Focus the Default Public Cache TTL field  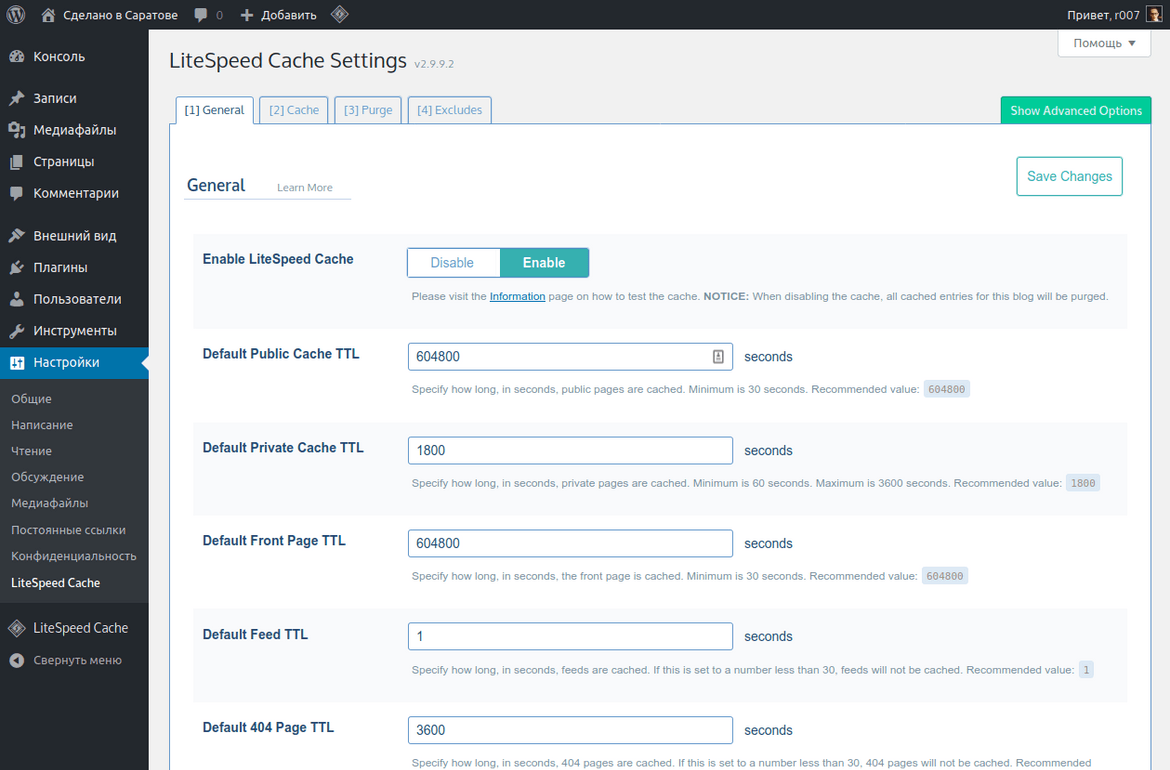coord(570,357)
